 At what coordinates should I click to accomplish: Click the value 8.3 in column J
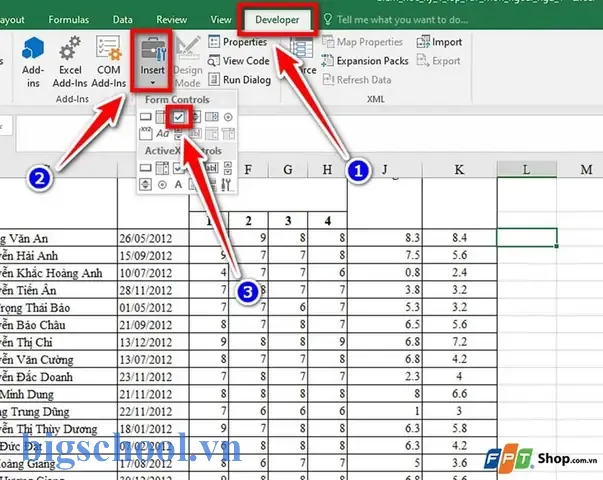click(385, 238)
